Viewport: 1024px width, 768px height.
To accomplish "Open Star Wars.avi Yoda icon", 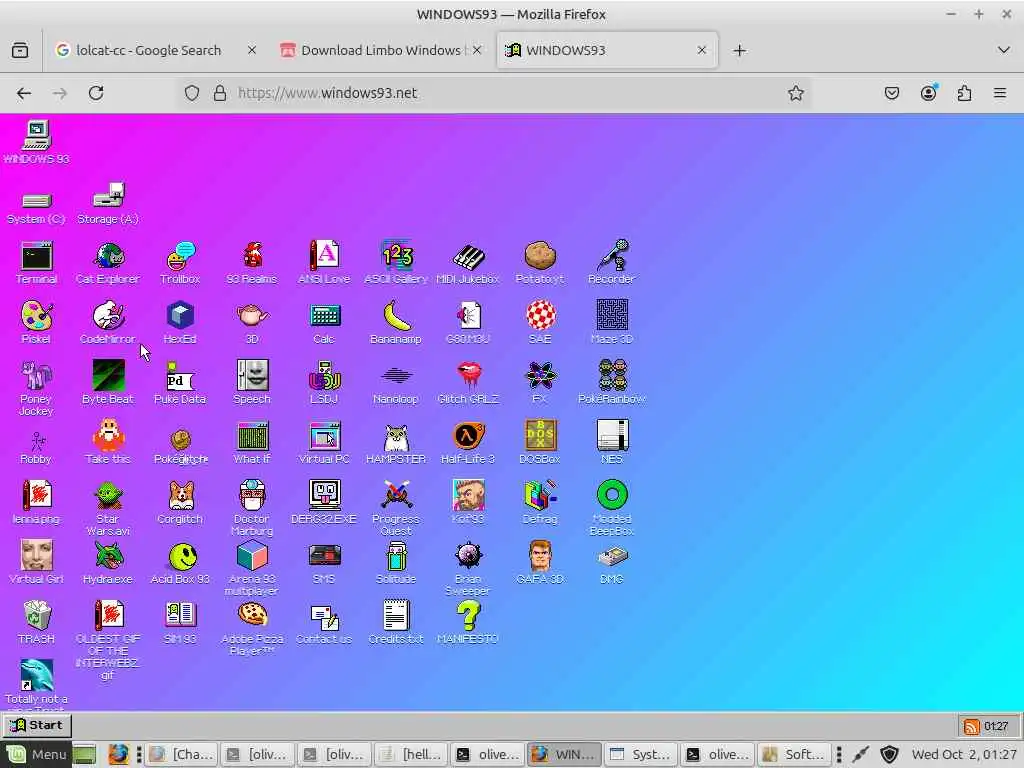I will click(x=108, y=508).
